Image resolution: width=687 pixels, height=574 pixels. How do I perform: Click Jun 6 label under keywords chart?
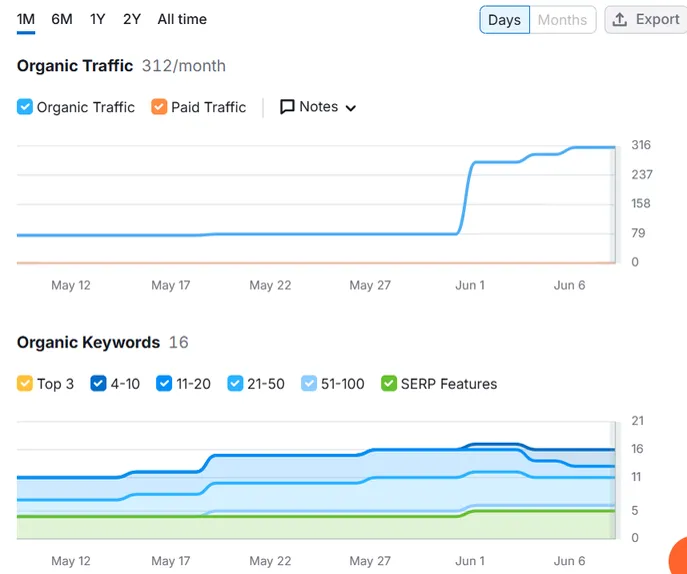coord(569,561)
